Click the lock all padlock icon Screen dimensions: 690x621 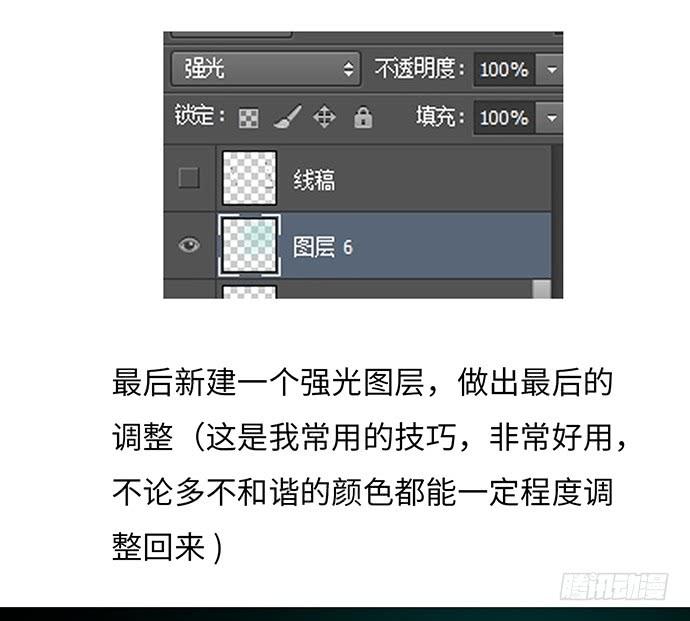click(x=363, y=117)
